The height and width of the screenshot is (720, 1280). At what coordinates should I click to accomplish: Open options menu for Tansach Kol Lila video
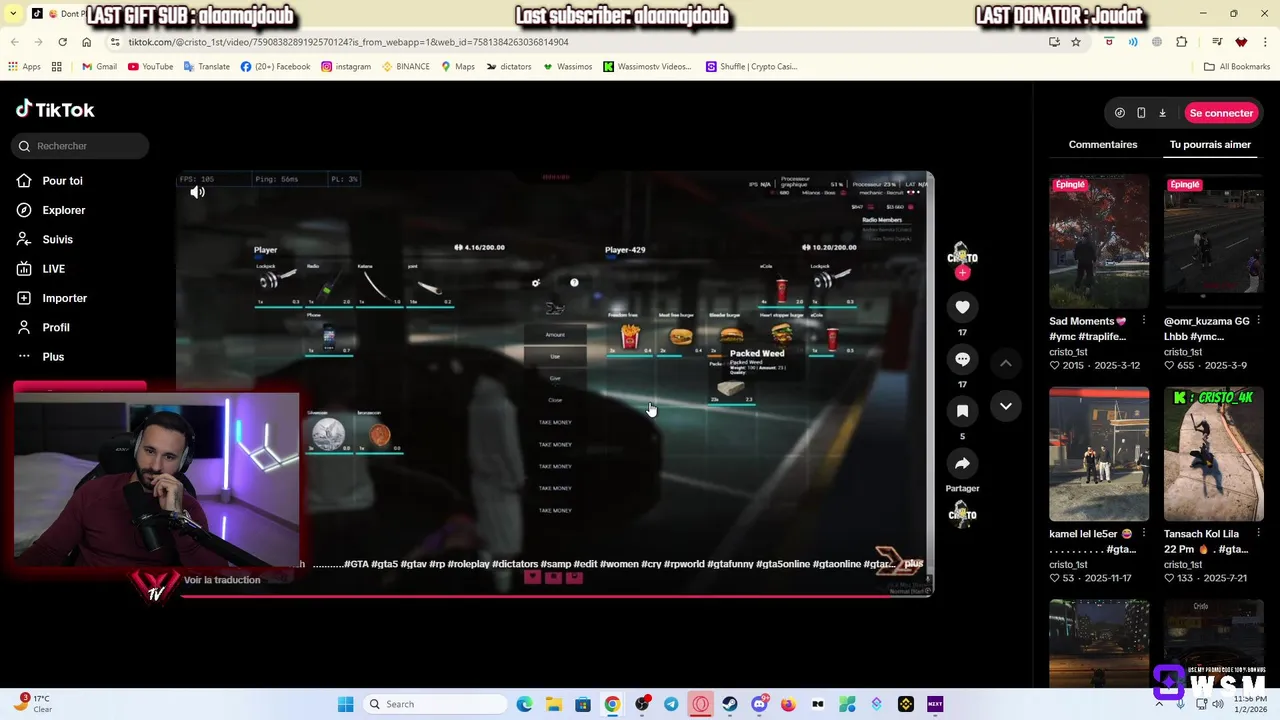click(x=1258, y=534)
